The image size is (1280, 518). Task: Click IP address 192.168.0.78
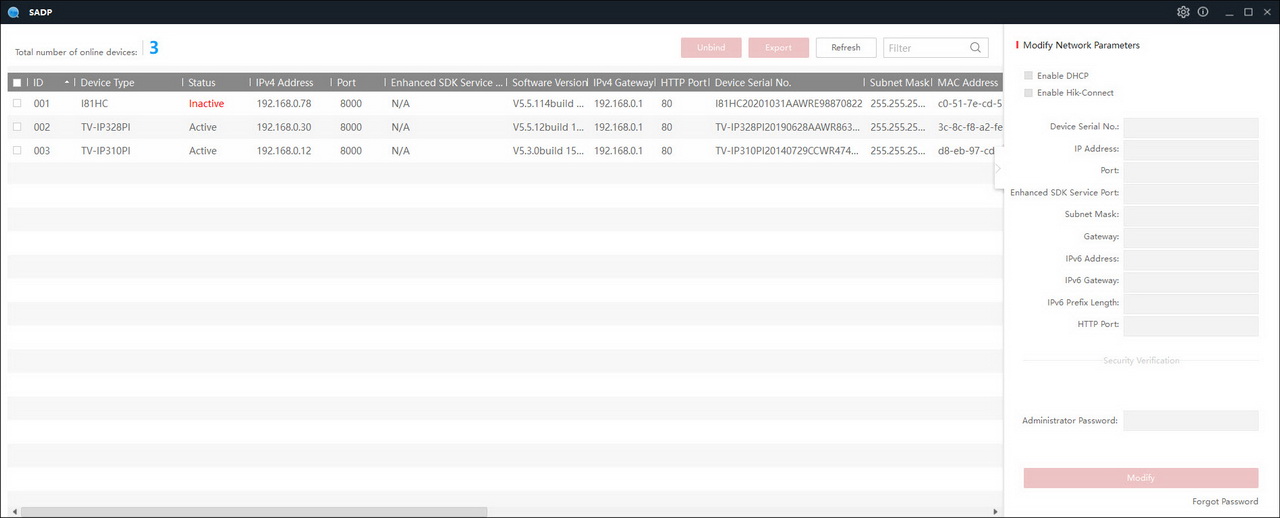pos(284,103)
